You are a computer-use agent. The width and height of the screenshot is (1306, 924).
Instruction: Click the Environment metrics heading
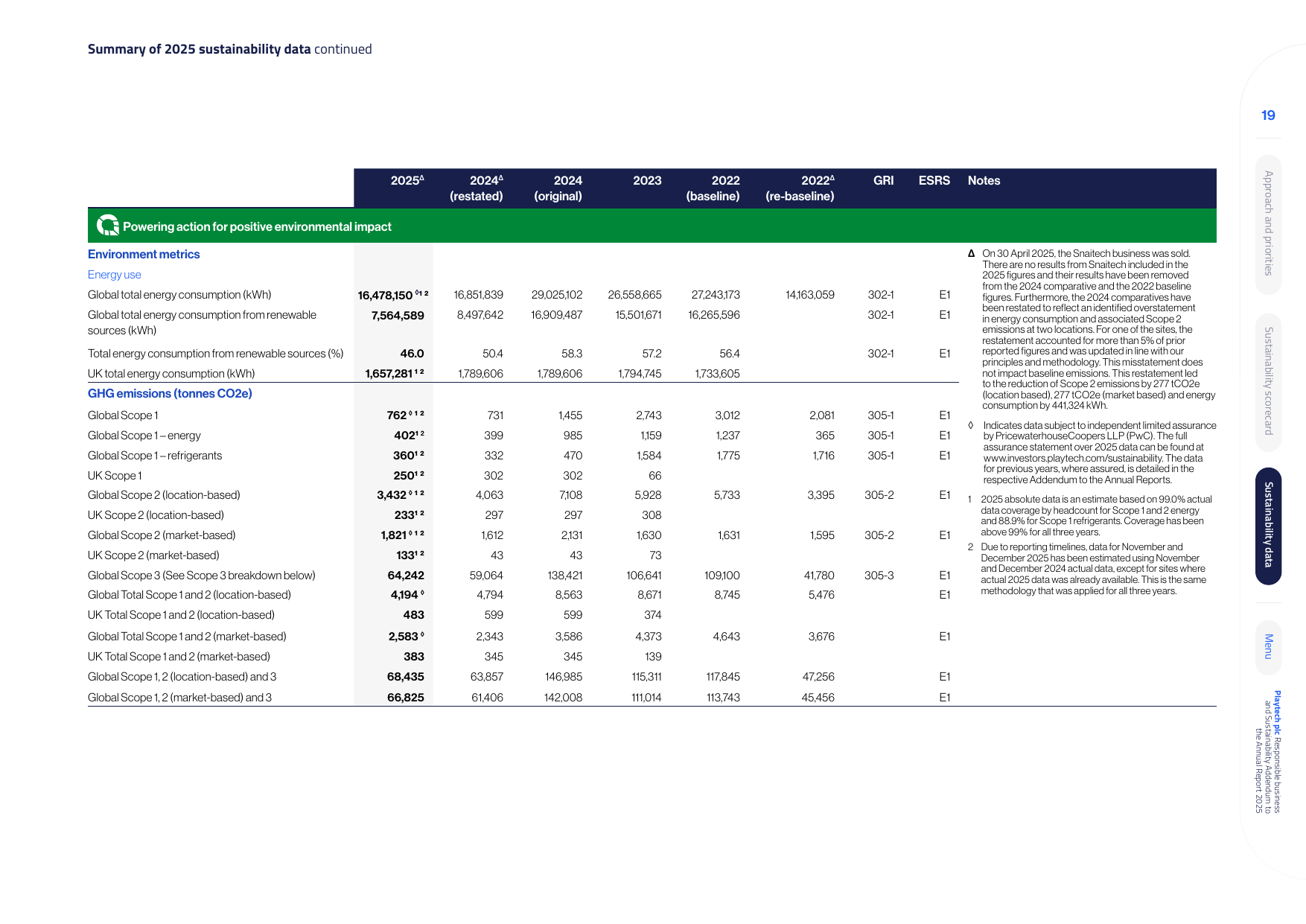coord(144,255)
